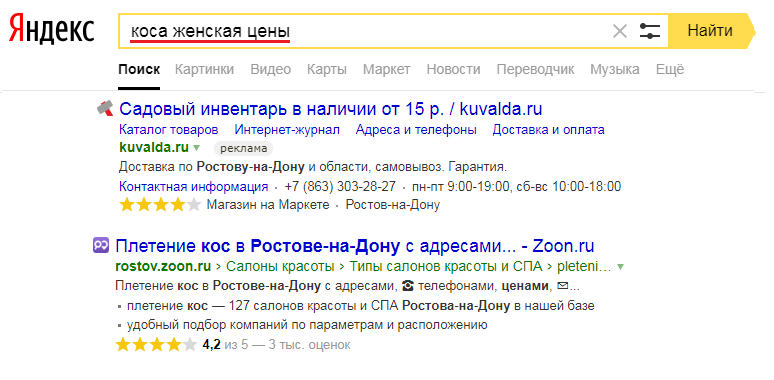The image size is (774, 380).
Task: Click the 127 салонов красоты bullet text
Action: point(361,306)
